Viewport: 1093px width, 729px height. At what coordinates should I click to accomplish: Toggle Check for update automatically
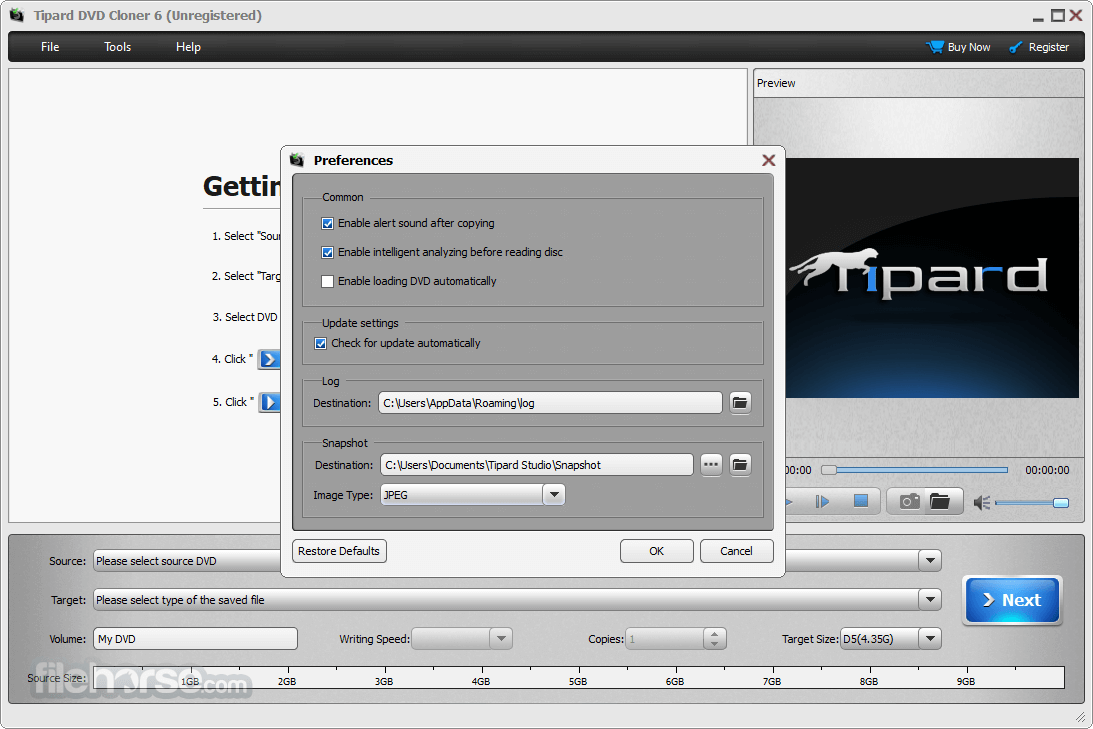[x=321, y=344]
